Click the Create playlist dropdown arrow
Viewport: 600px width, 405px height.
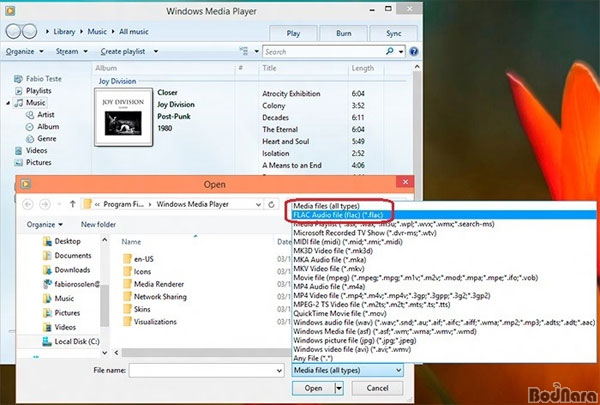click(156, 51)
